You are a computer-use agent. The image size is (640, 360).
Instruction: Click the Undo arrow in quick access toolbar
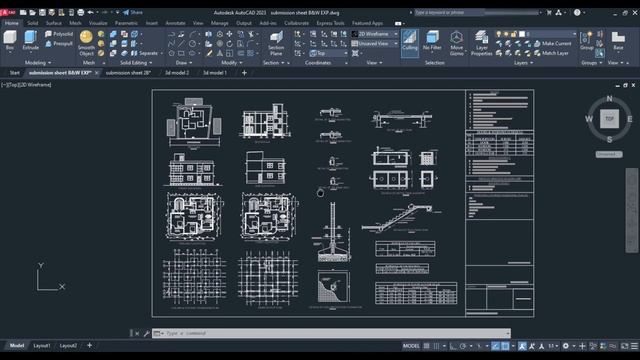point(90,13)
